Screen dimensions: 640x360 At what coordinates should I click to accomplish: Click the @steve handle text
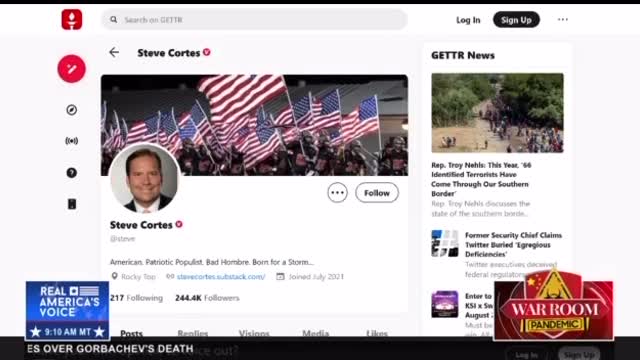(x=122, y=239)
